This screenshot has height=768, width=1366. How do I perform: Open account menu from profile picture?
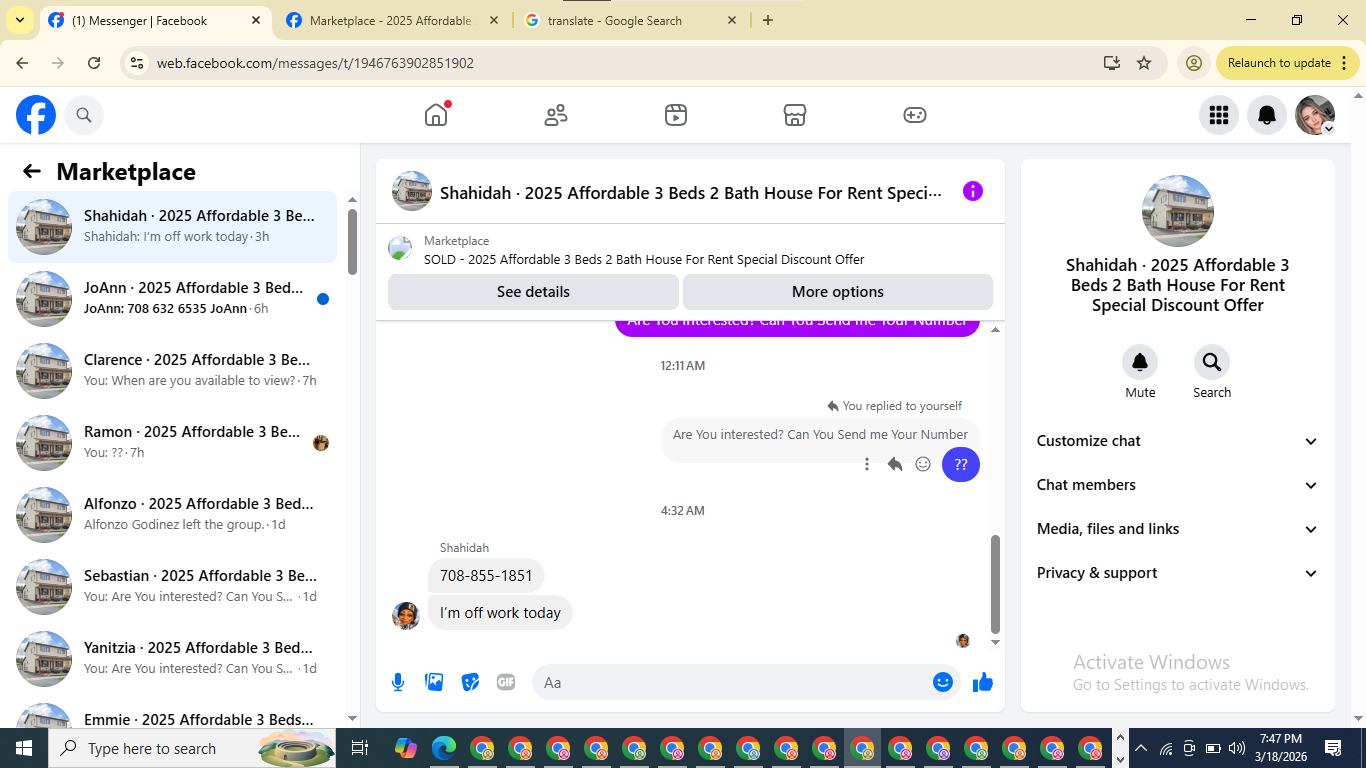click(x=1315, y=115)
